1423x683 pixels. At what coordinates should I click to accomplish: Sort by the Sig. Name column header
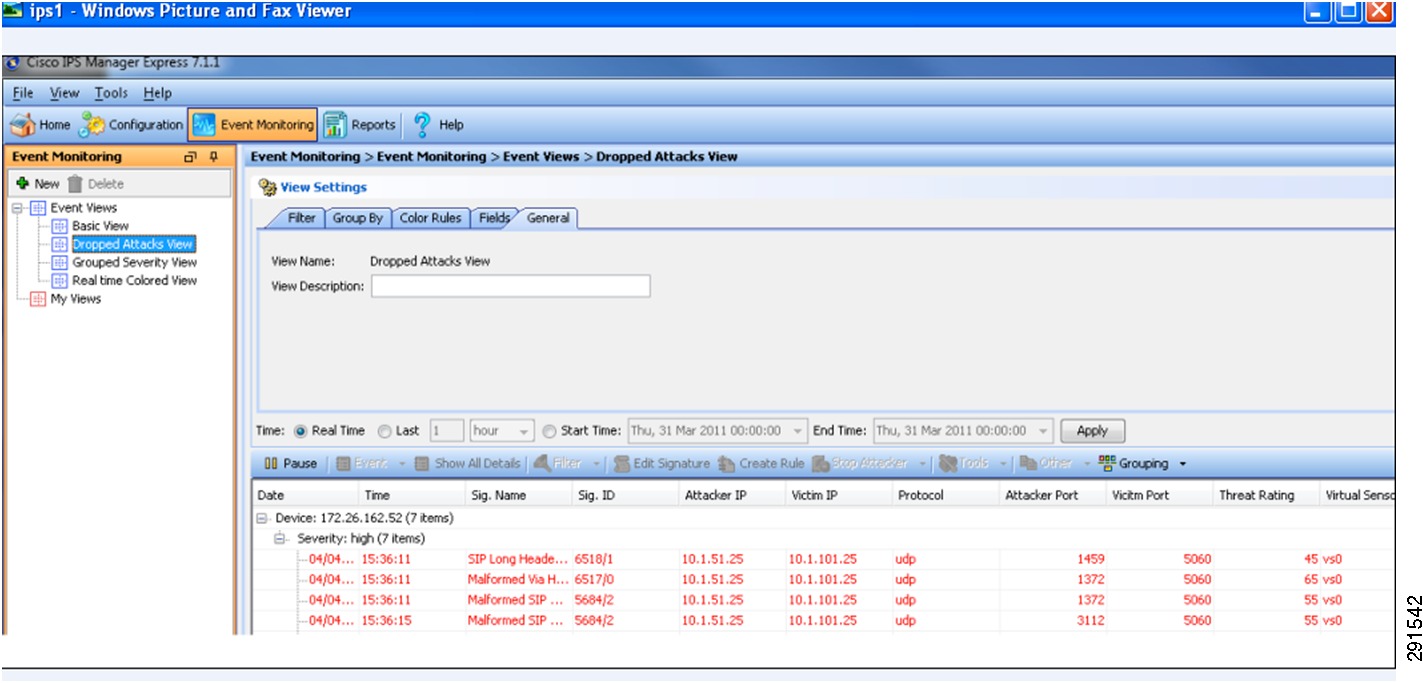click(x=518, y=495)
